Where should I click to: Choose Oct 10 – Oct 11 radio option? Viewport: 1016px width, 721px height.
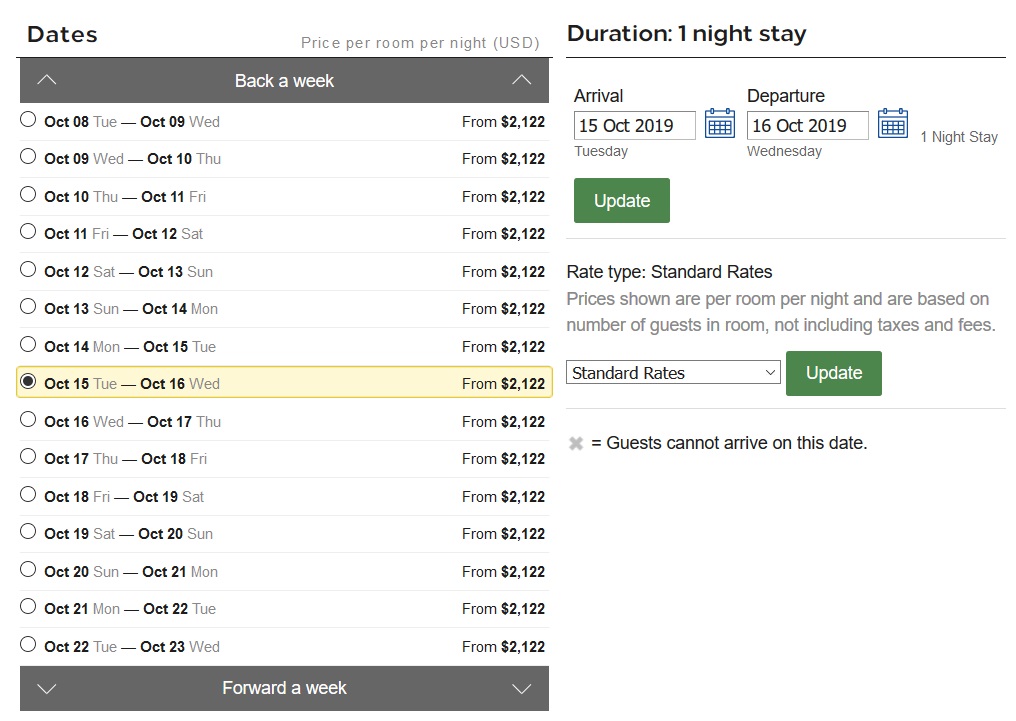point(28,195)
